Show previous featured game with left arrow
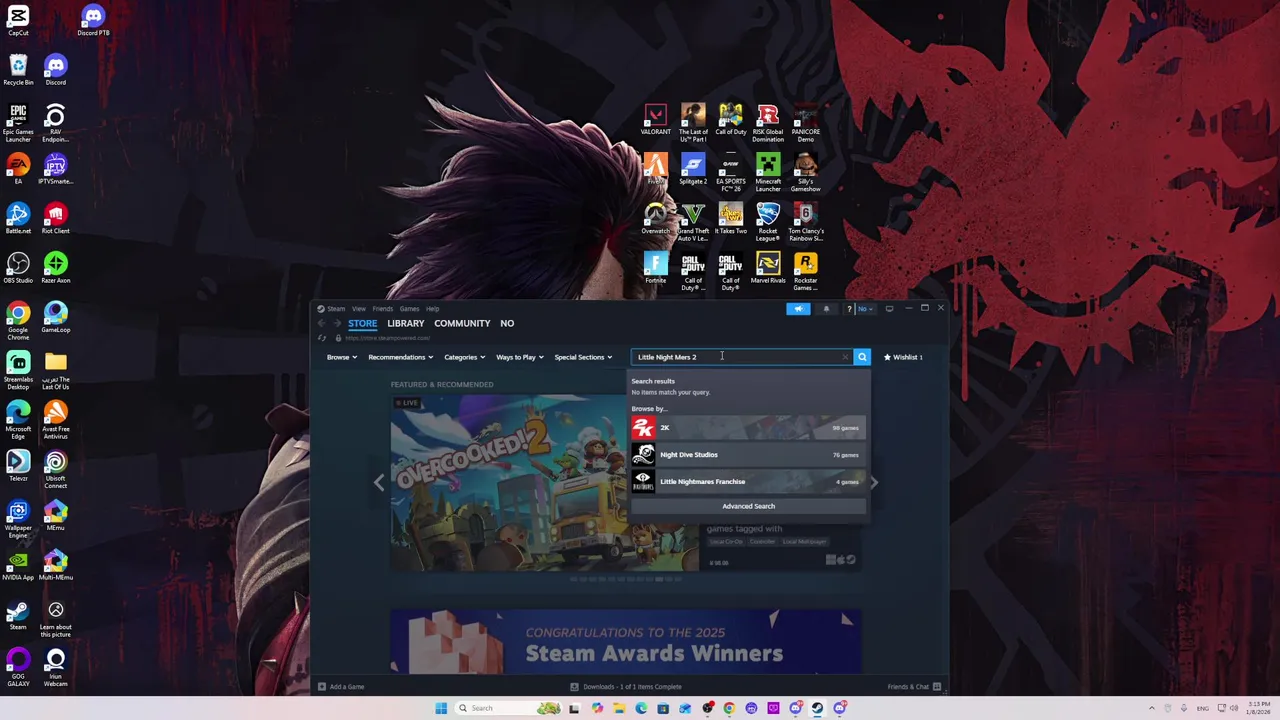Screen dimensions: 1280x720 (x=378, y=482)
